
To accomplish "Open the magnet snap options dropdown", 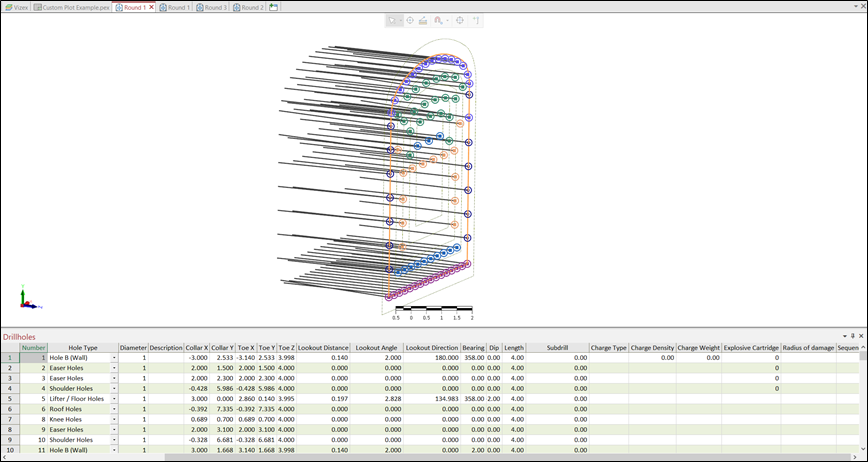I will pyautogui.click(x=447, y=20).
